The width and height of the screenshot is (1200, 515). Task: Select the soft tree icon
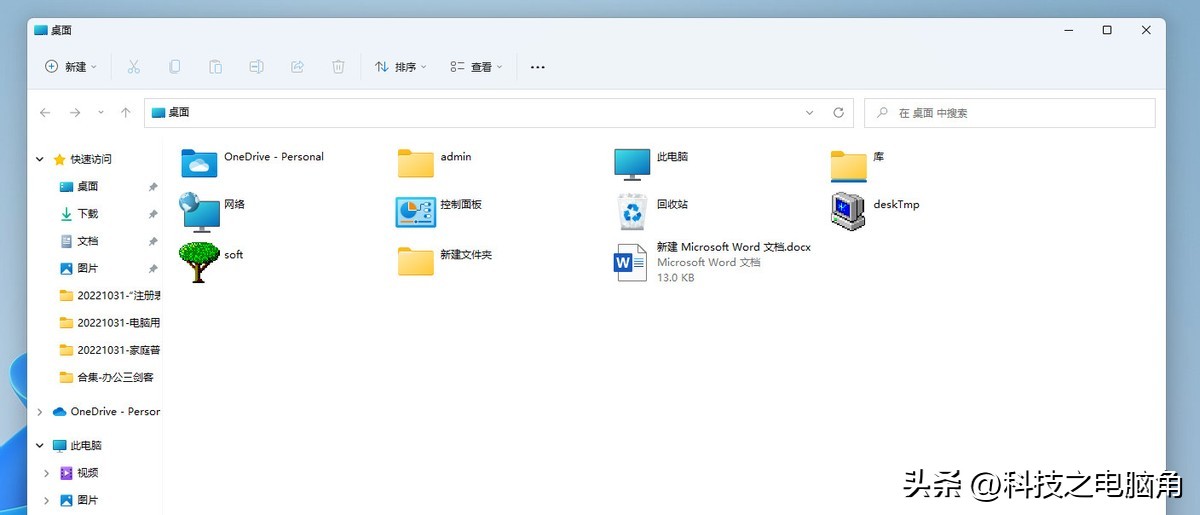pyautogui.click(x=199, y=262)
